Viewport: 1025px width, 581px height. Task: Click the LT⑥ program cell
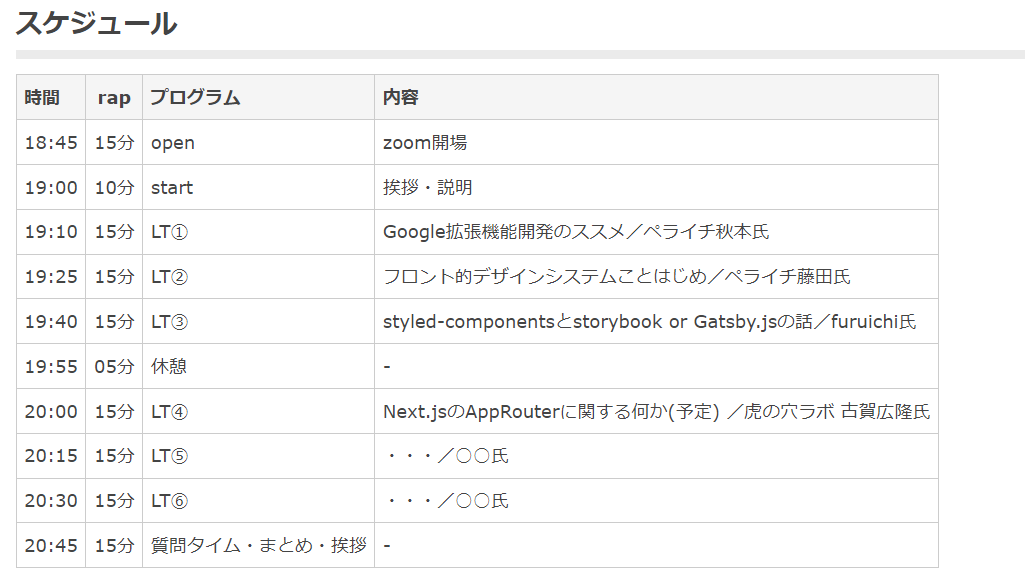(169, 501)
